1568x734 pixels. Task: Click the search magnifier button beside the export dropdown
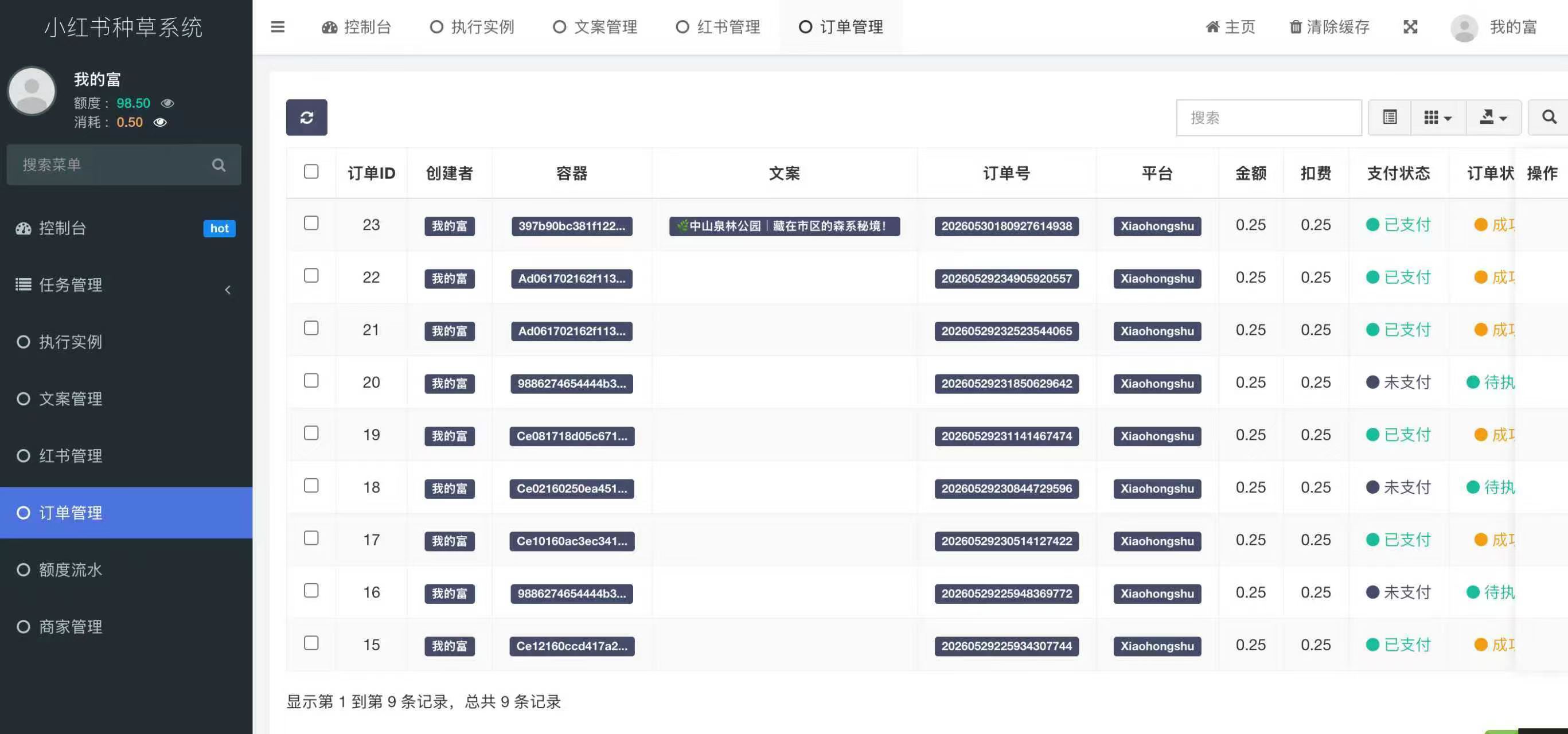1549,117
